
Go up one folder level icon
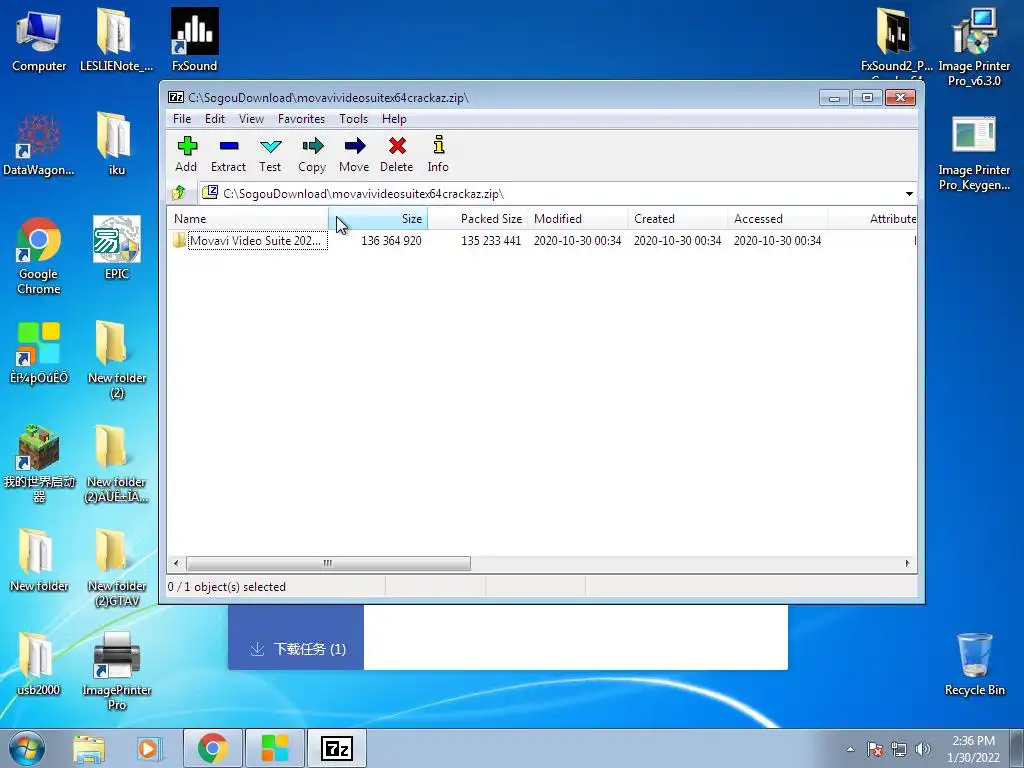[178, 193]
